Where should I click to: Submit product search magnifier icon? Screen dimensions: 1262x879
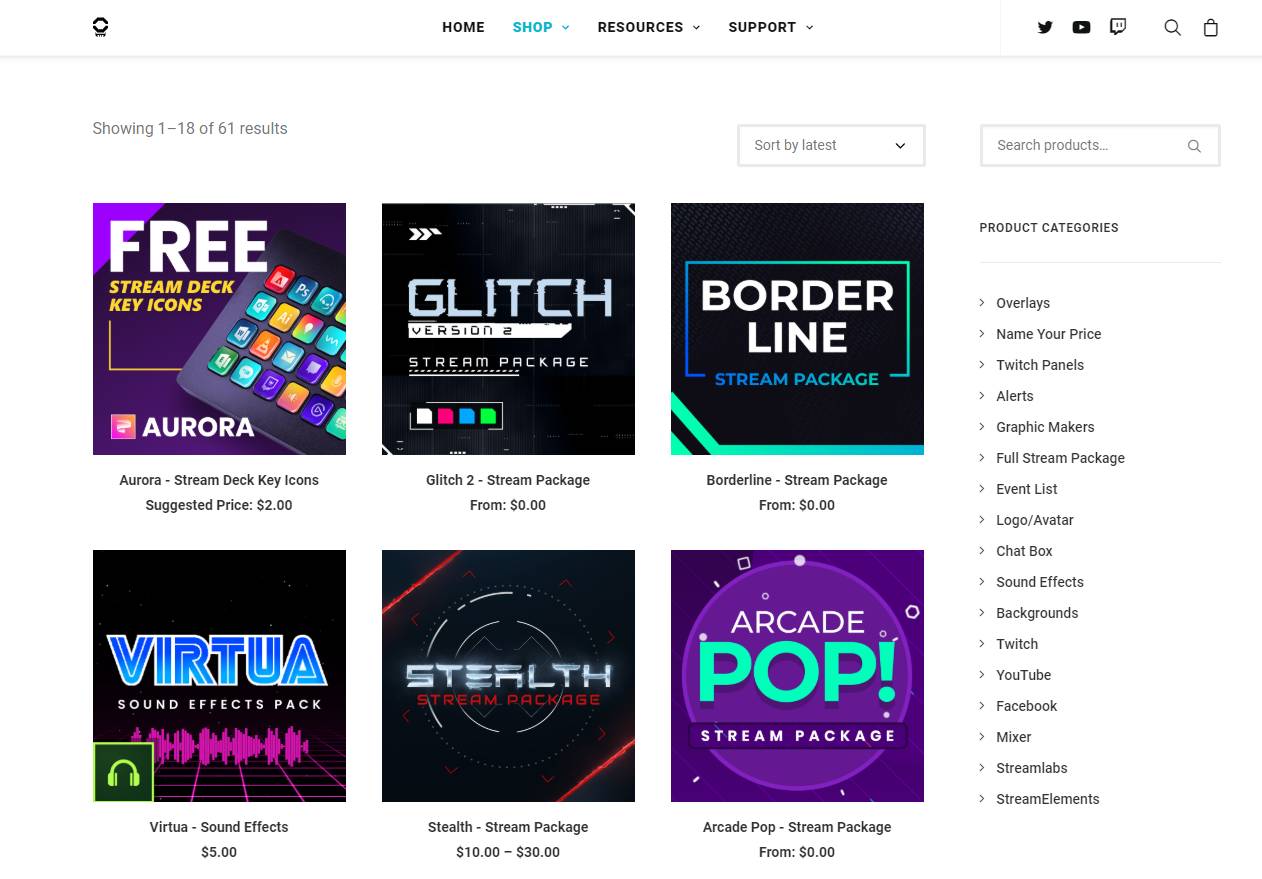pos(1194,146)
